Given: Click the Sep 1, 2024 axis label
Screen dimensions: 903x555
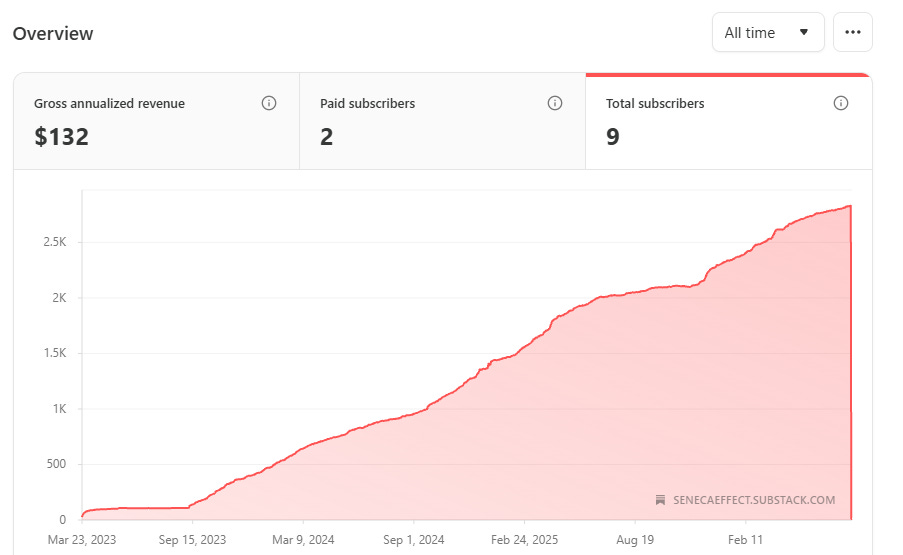Looking at the screenshot, I should [413, 540].
